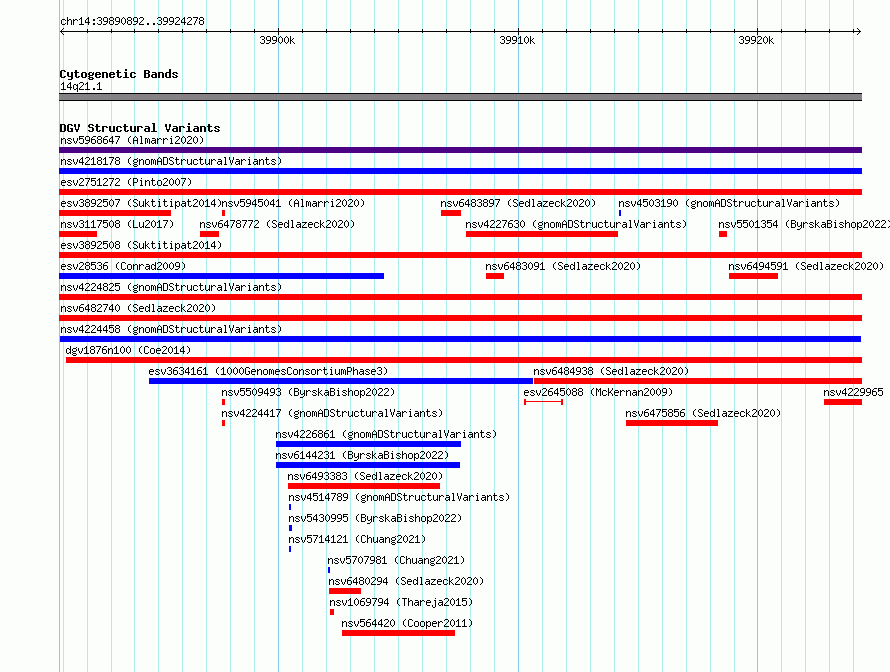The width and height of the screenshot is (890, 672).
Task: Select the blue nsv6144231 variant bar
Action: point(368,465)
